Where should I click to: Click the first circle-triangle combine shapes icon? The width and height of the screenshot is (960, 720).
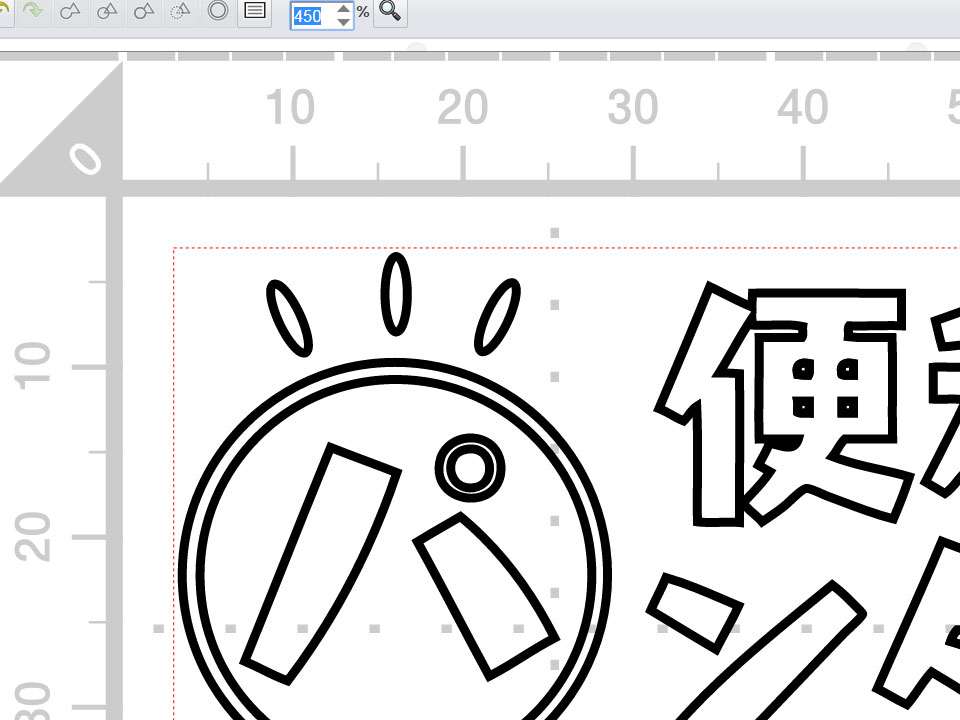70,11
